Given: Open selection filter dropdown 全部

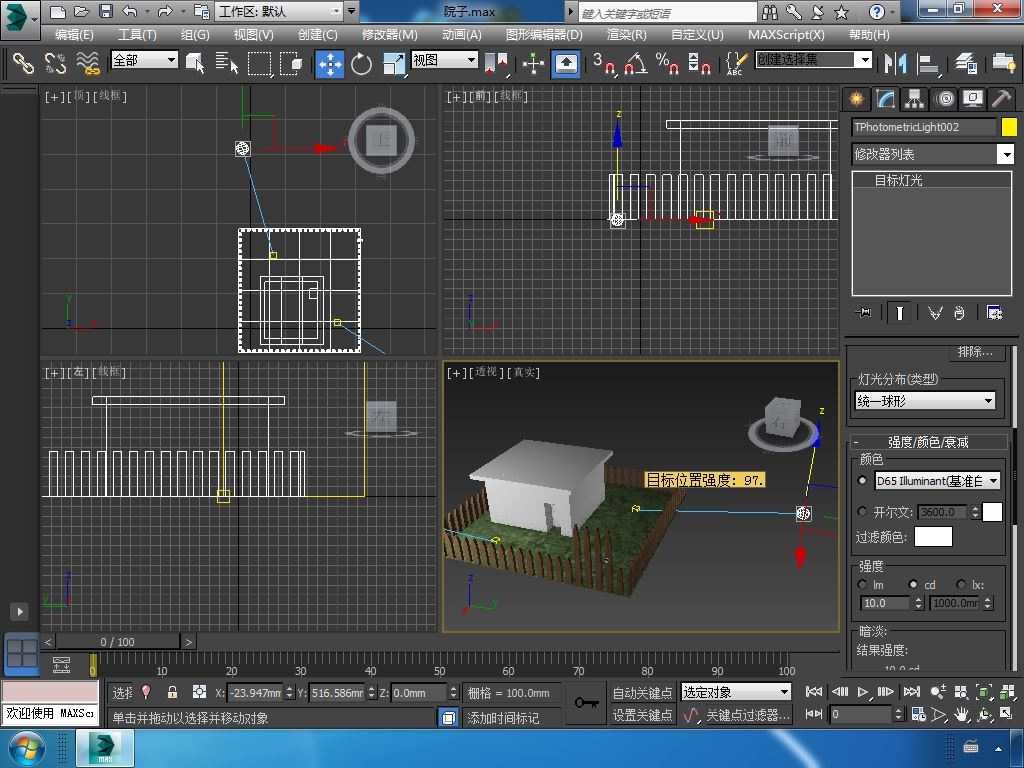Looking at the screenshot, I should coord(144,60).
